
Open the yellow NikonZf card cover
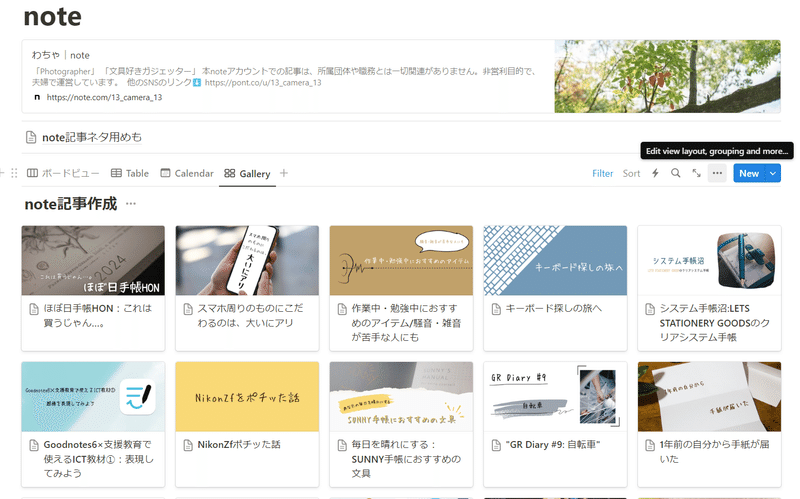[247, 396]
